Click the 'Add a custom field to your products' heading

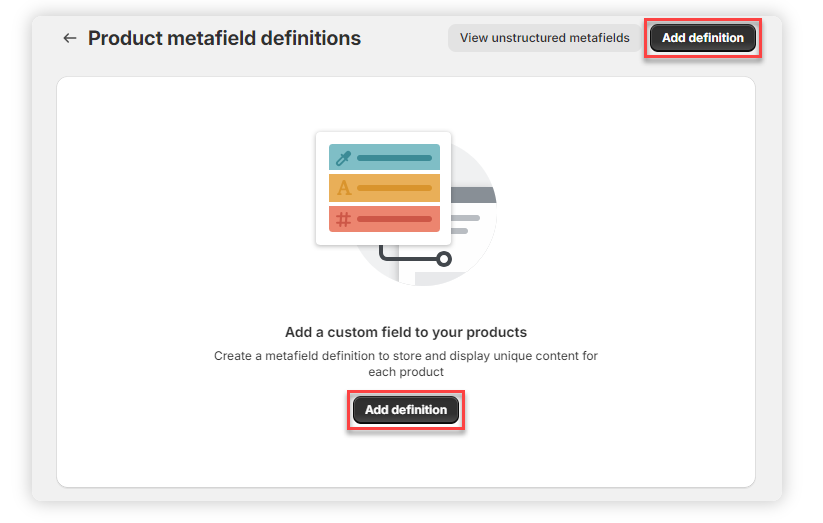405,332
